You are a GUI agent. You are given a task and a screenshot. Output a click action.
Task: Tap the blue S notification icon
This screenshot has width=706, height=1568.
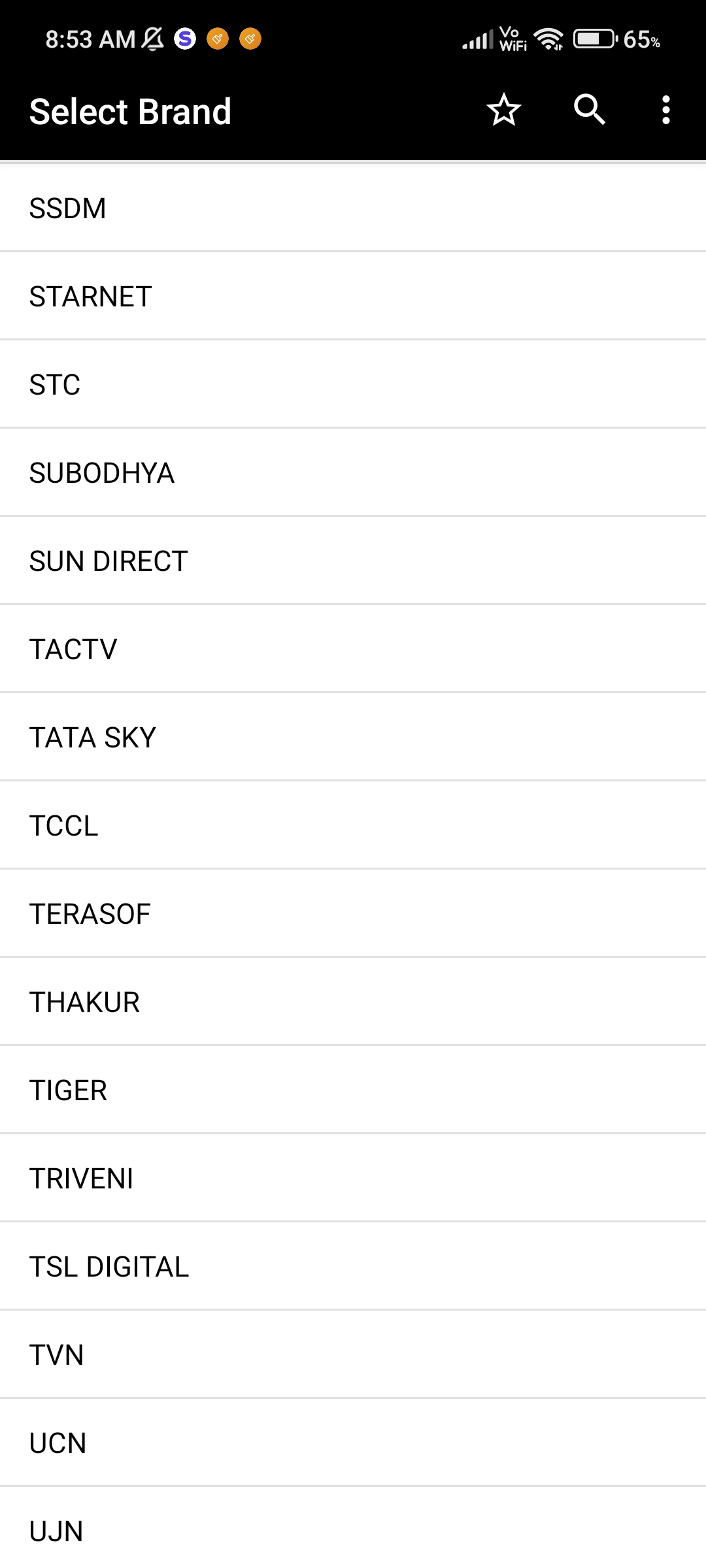tap(185, 39)
